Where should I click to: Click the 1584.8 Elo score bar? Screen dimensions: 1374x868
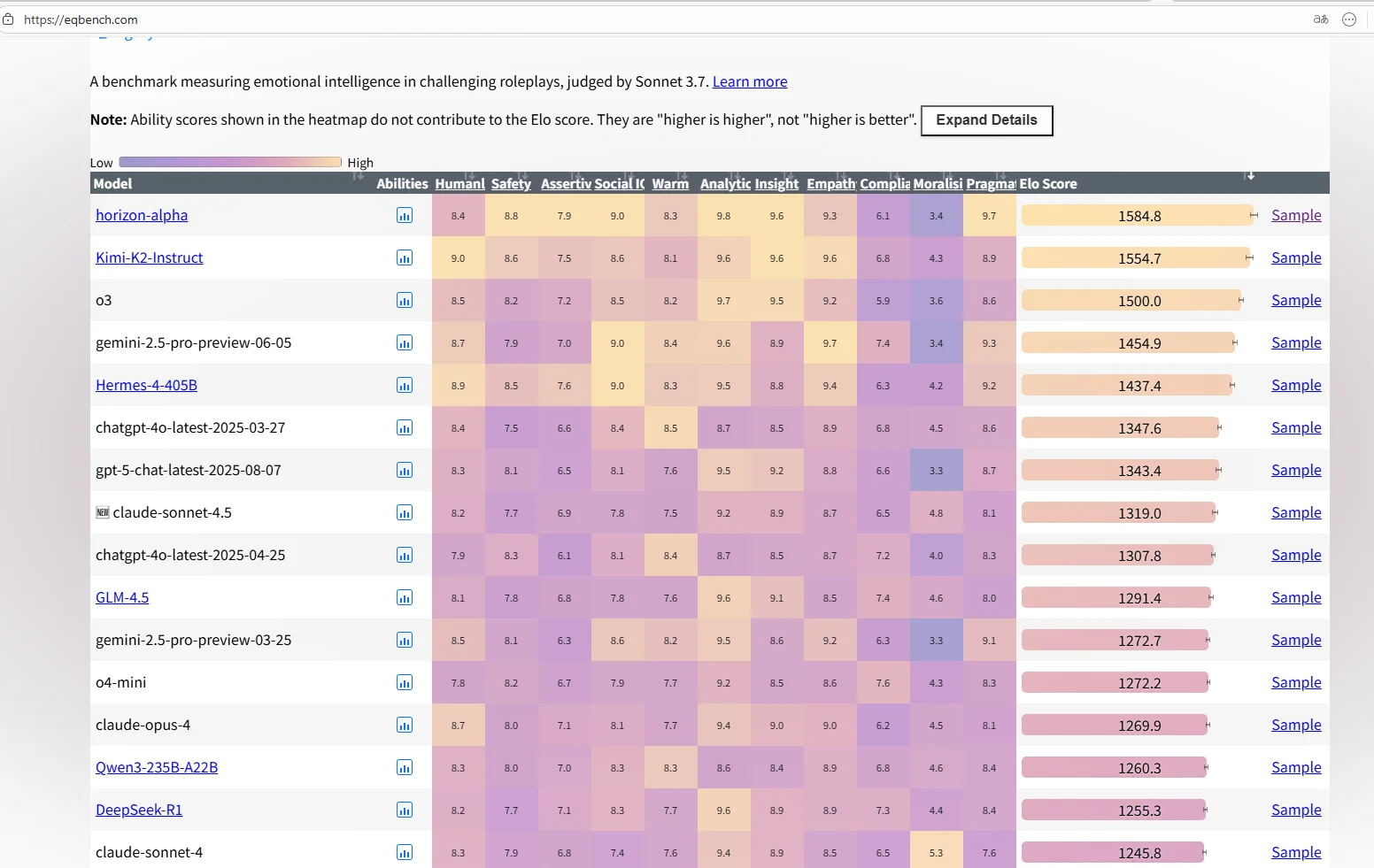click(x=1138, y=216)
